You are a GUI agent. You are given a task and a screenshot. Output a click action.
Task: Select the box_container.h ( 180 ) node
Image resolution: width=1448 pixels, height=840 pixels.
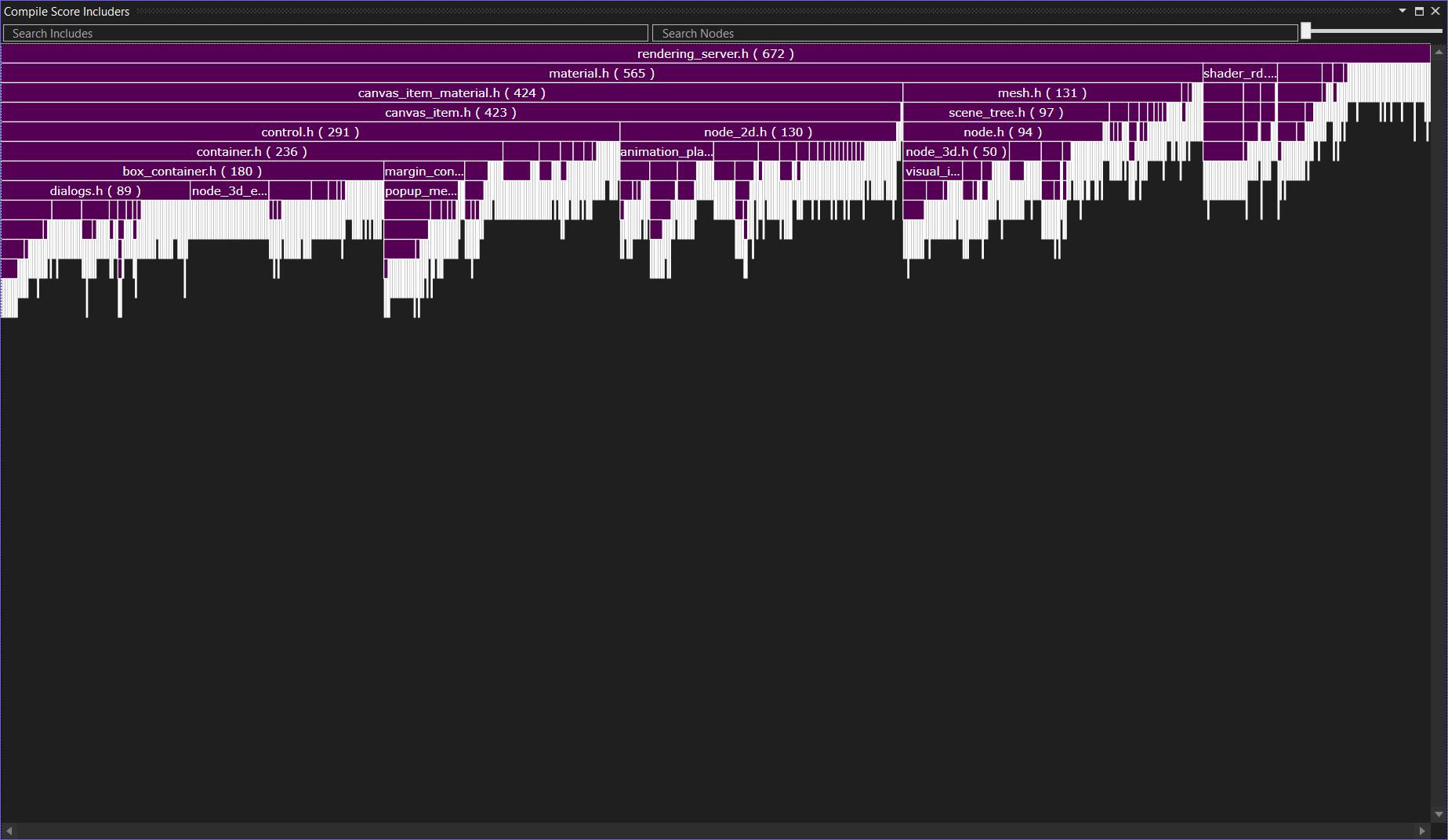tap(192, 171)
